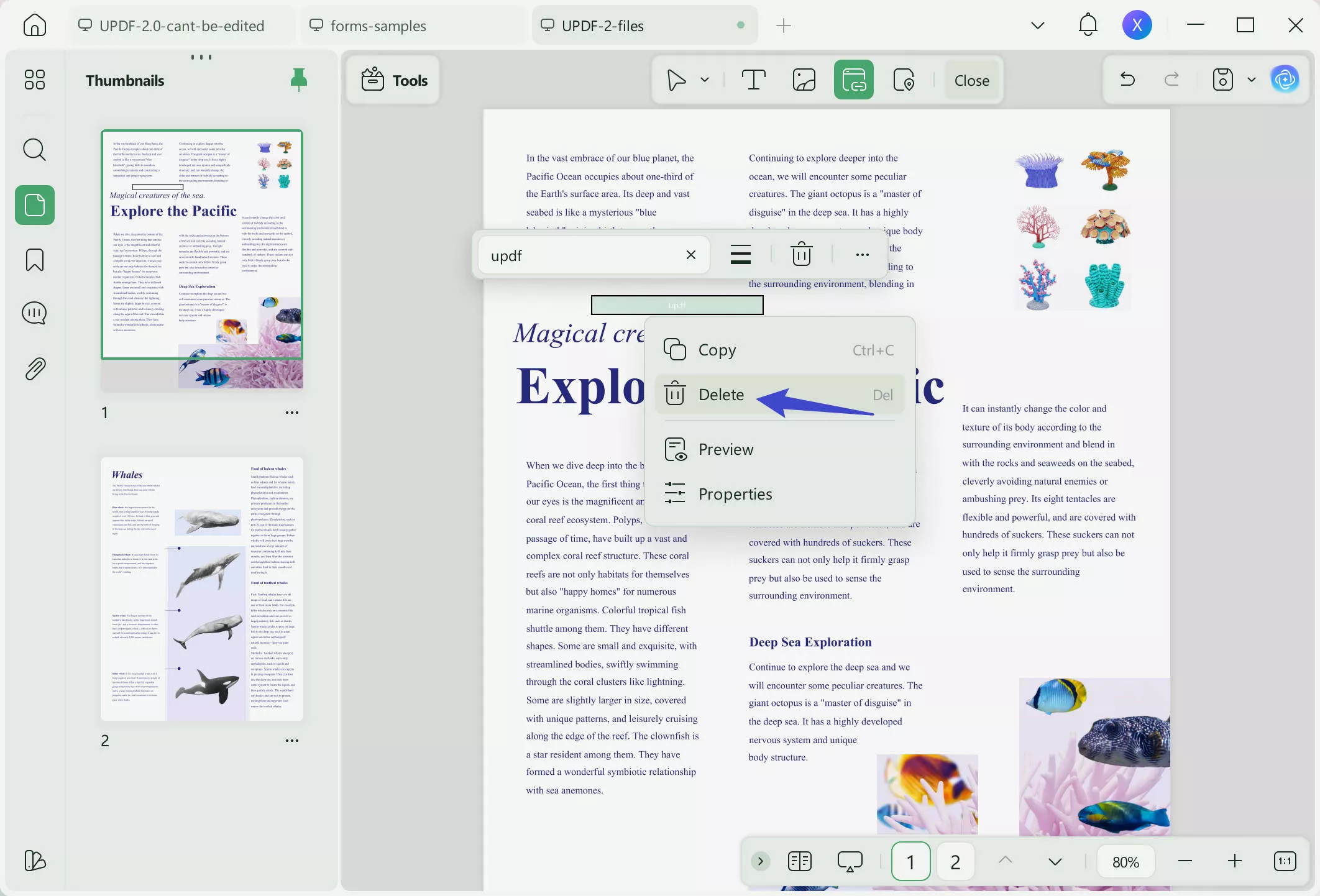1320x896 pixels.
Task: Switch to the forms-samples tab
Action: tap(378, 25)
